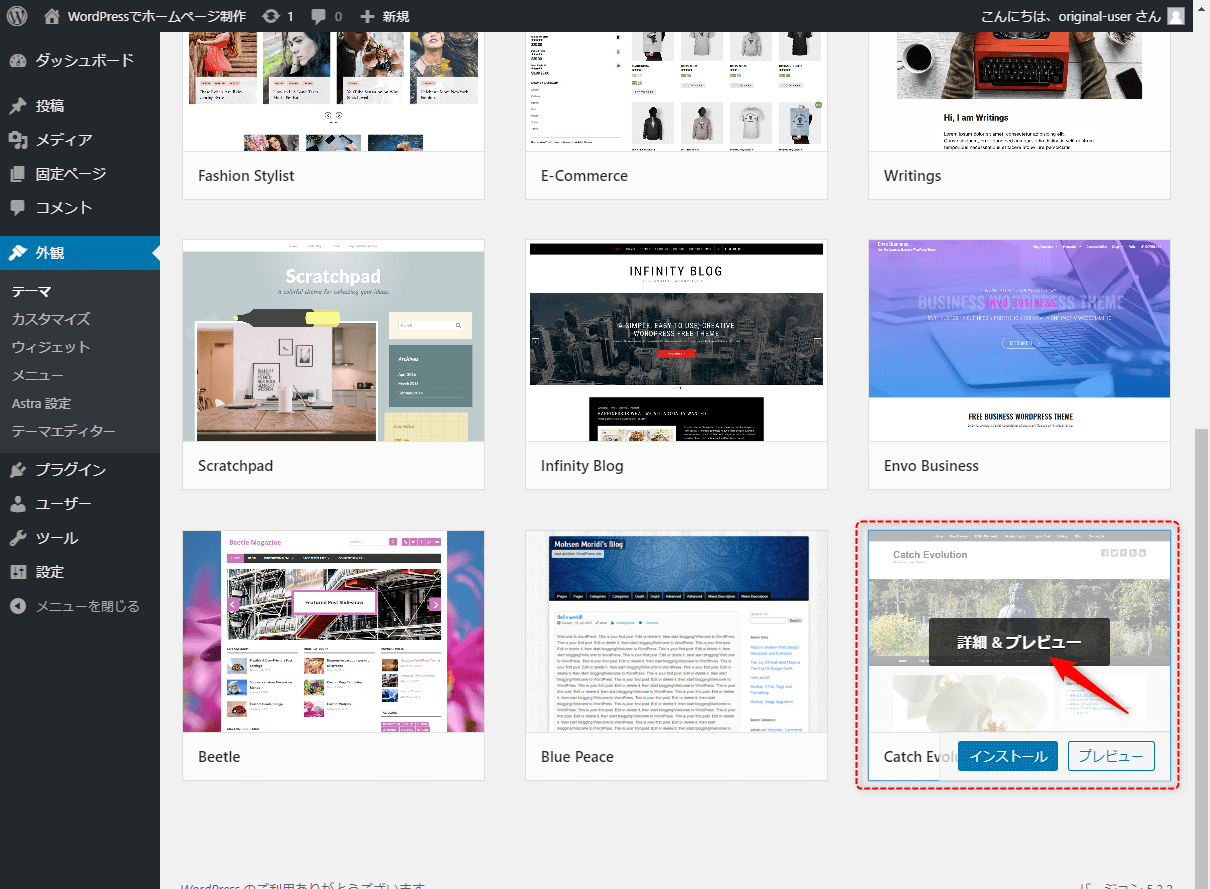Open the comments bubble icon in admin bar

click(320, 16)
